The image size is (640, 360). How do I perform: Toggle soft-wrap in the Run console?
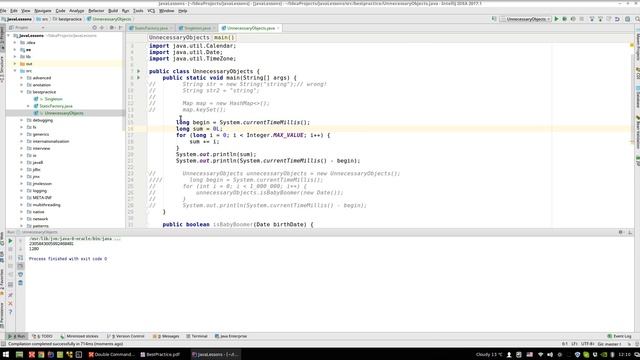pos(20,258)
